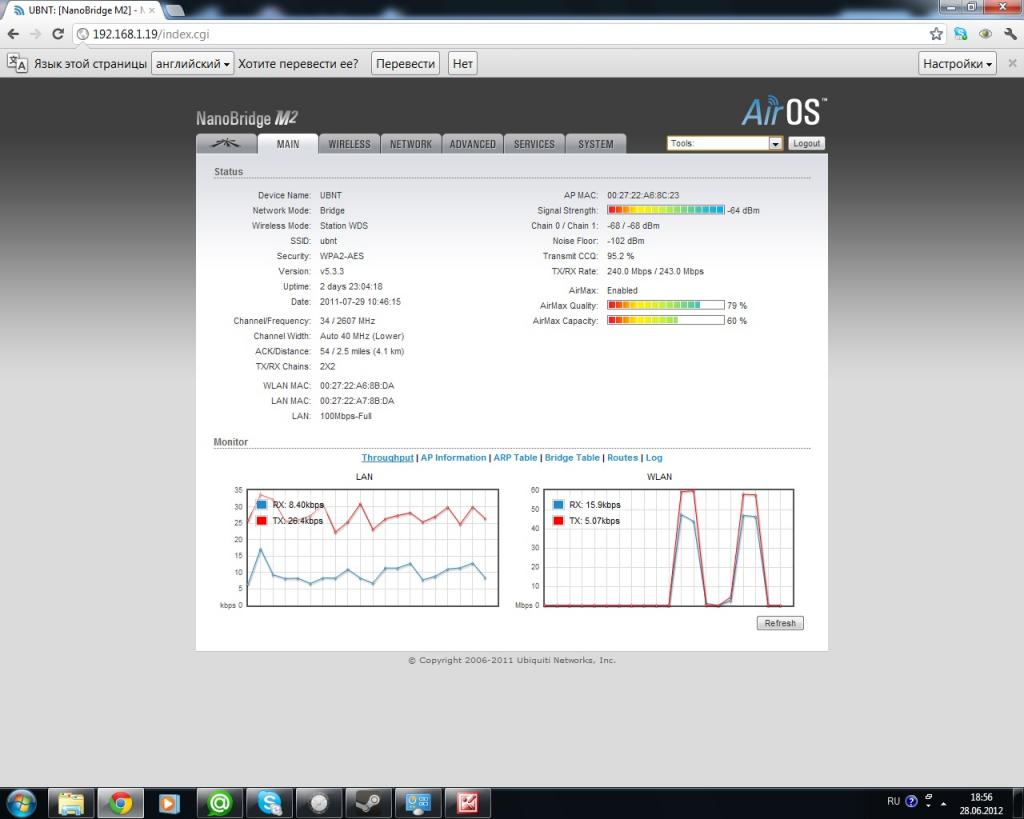The height and width of the screenshot is (819, 1024).
Task: Click the help question-mark tray icon
Action: pyautogui.click(x=912, y=801)
